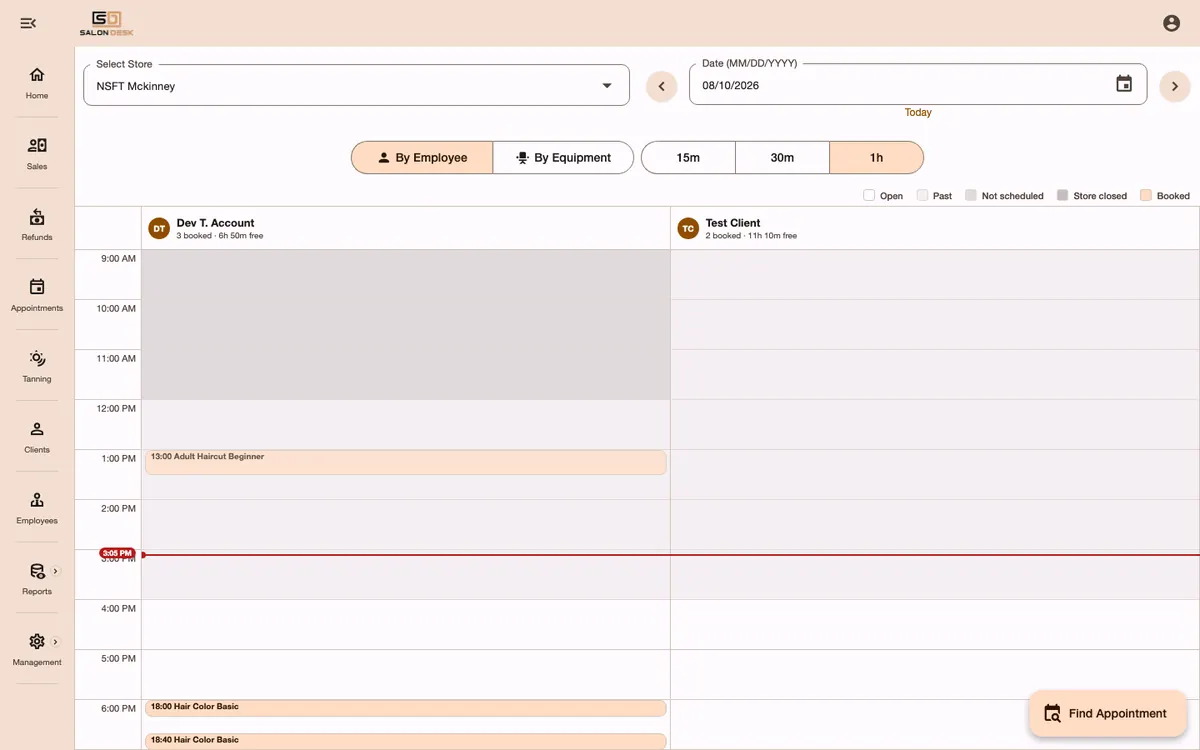The width and height of the screenshot is (1200, 750).
Task: Click the 9:00 AM time label
Action: (118, 259)
